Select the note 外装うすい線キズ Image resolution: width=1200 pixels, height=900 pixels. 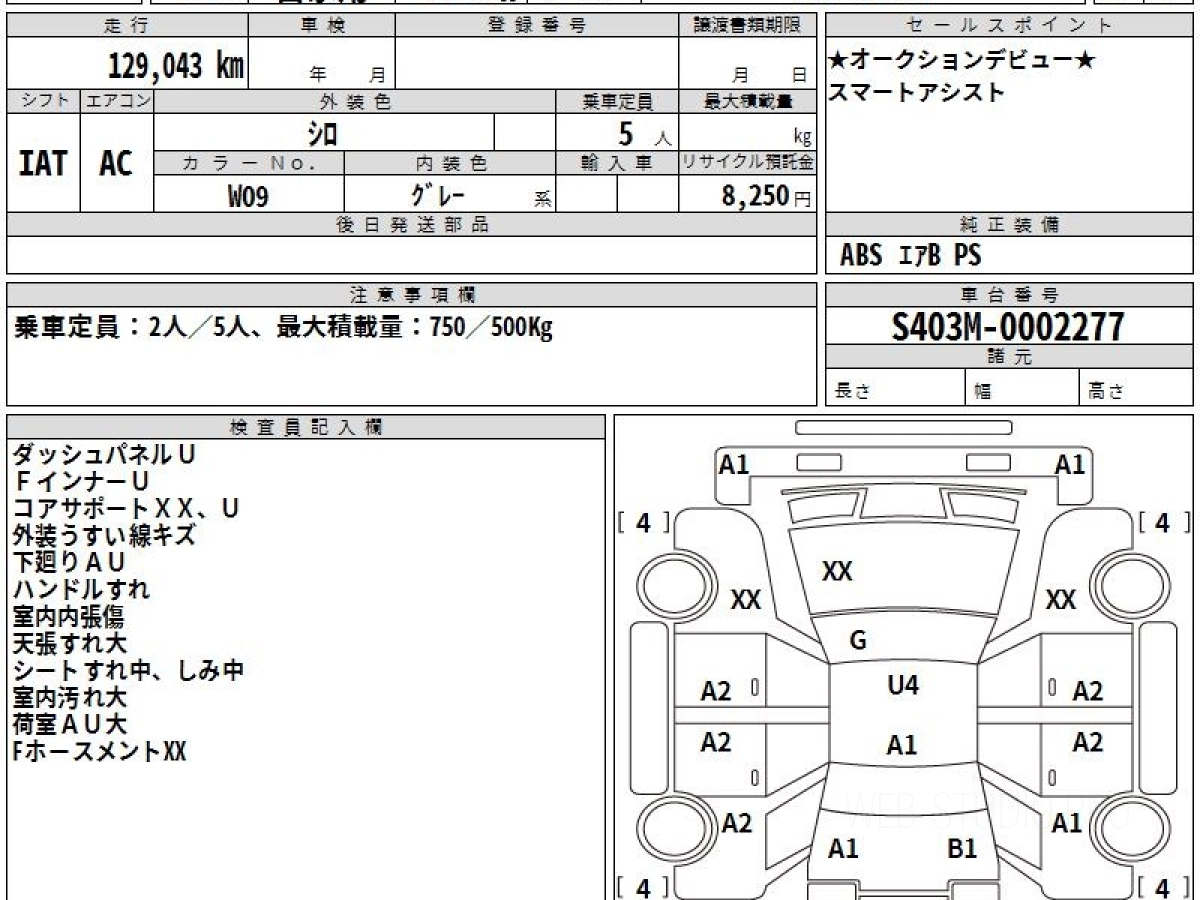[x=104, y=535]
